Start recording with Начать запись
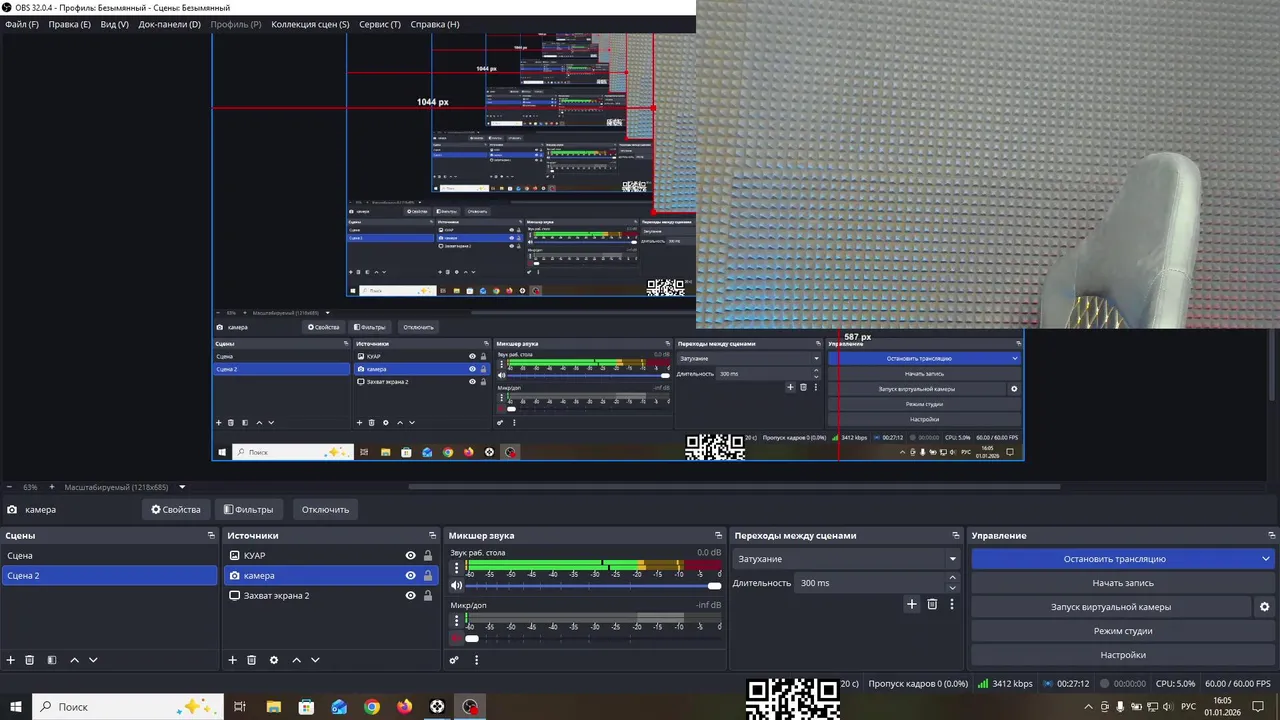This screenshot has height=720, width=1280. point(1123,583)
